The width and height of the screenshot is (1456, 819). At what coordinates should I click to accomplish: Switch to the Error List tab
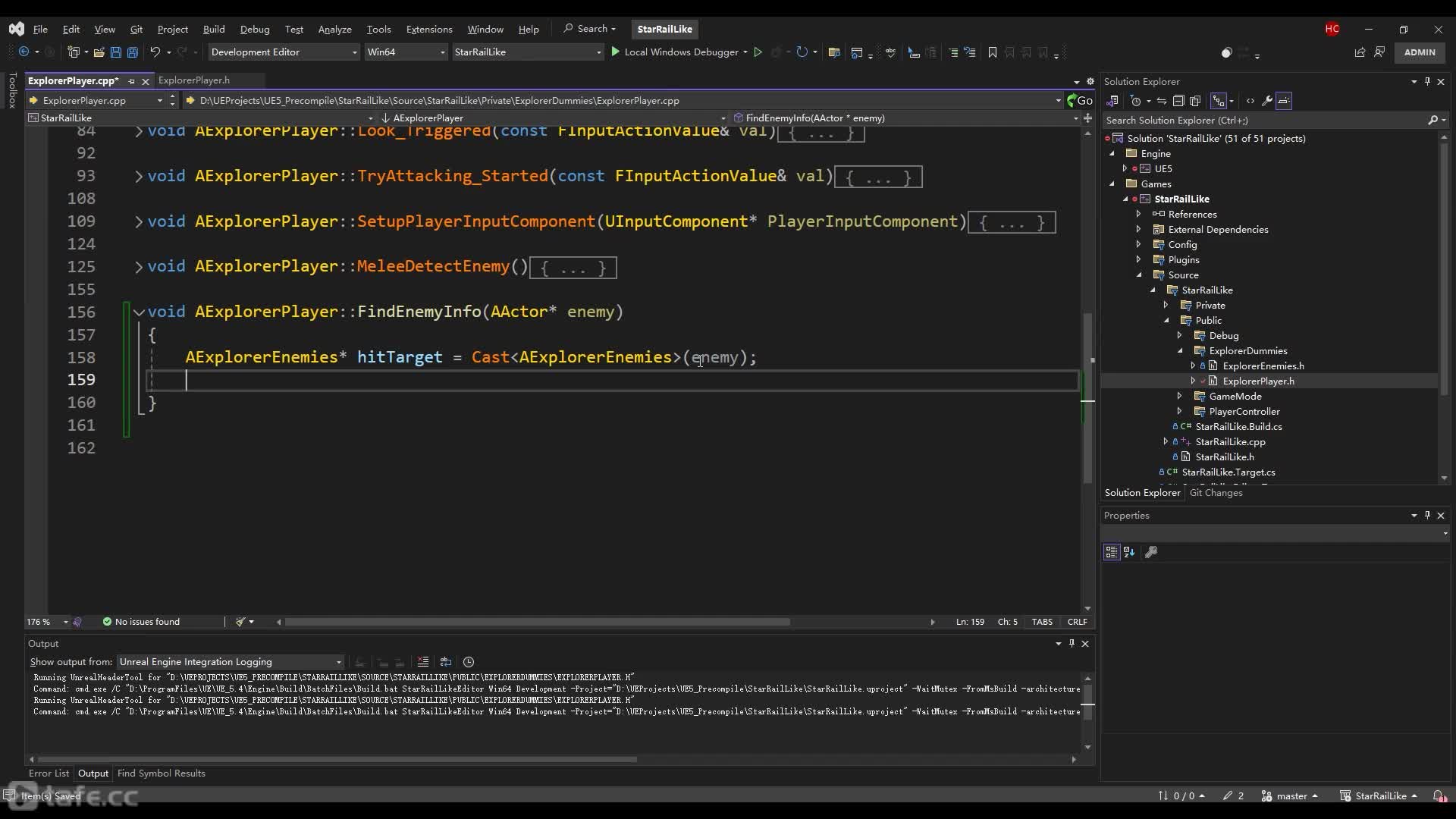(49, 773)
